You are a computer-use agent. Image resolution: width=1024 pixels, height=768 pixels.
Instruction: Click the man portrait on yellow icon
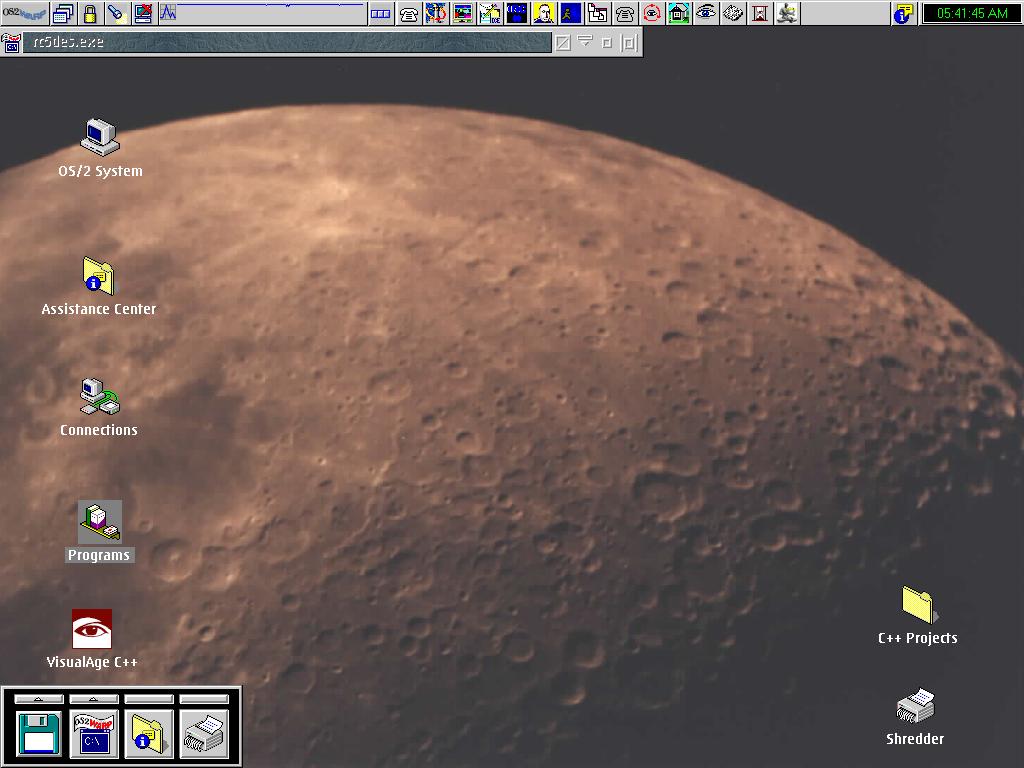(x=543, y=13)
